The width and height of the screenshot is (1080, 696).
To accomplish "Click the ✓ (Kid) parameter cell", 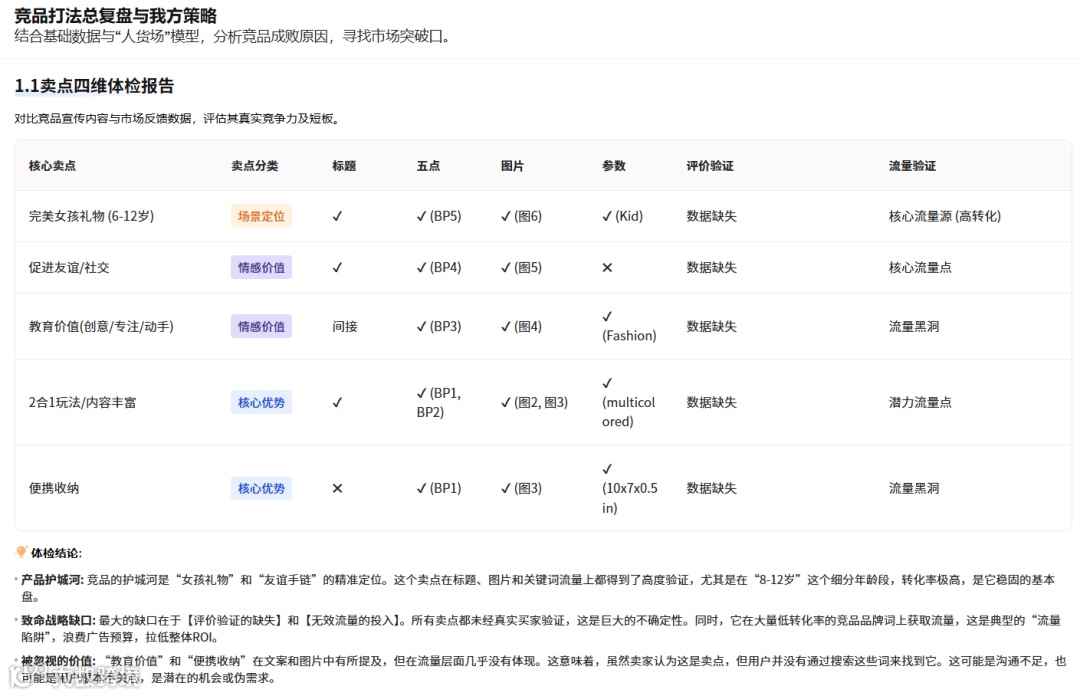I will coord(623,216).
